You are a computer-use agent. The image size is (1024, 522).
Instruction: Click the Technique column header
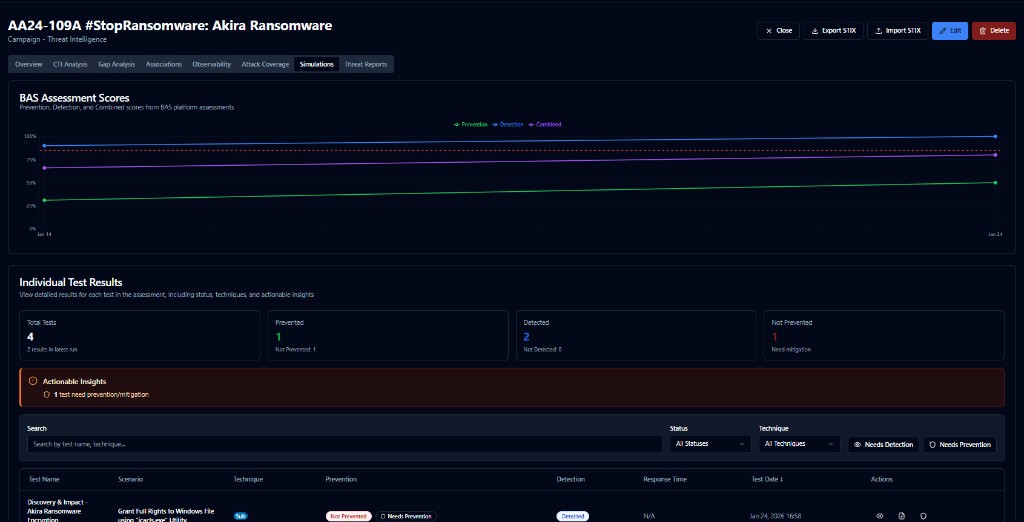tap(248, 480)
